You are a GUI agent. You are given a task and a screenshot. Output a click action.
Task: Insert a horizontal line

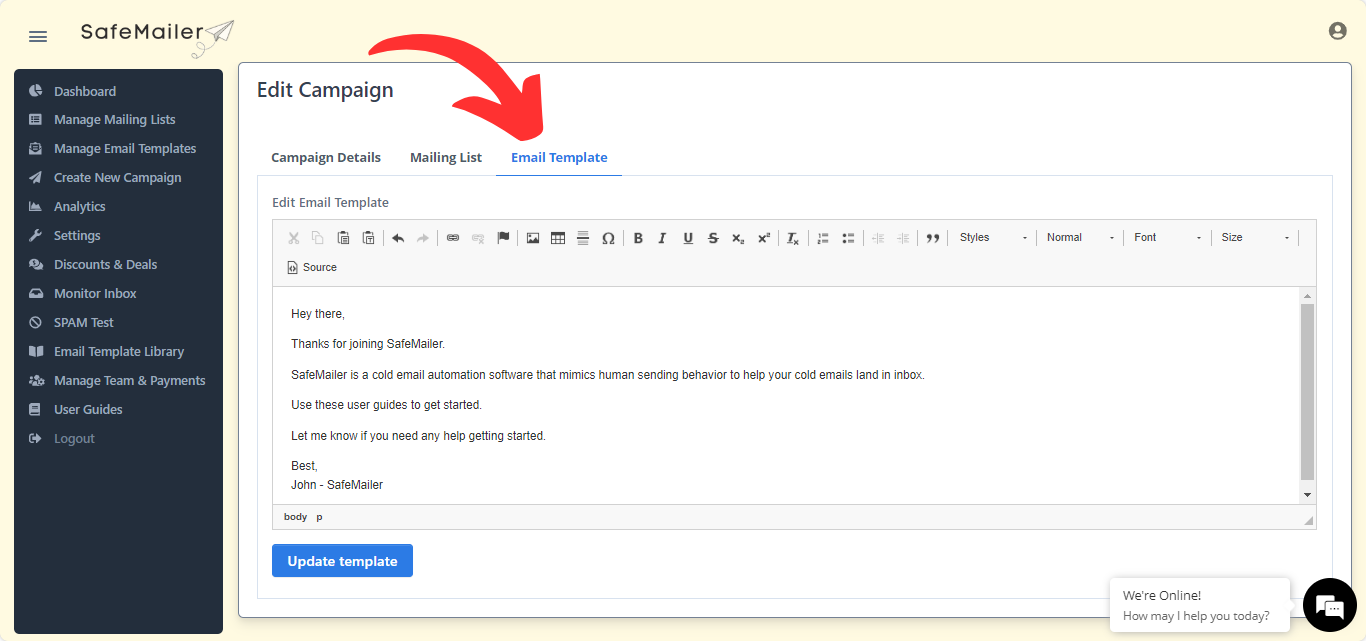(x=583, y=238)
